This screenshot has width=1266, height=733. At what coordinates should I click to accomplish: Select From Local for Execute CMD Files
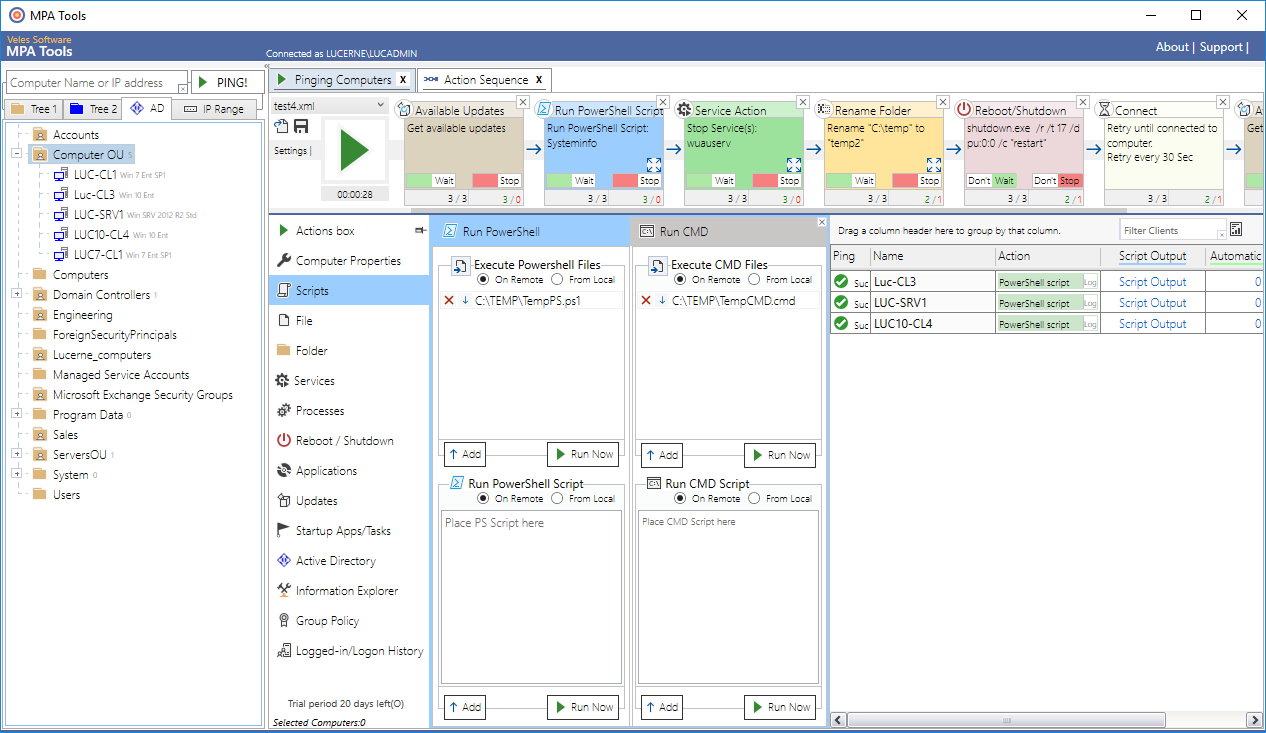754,280
